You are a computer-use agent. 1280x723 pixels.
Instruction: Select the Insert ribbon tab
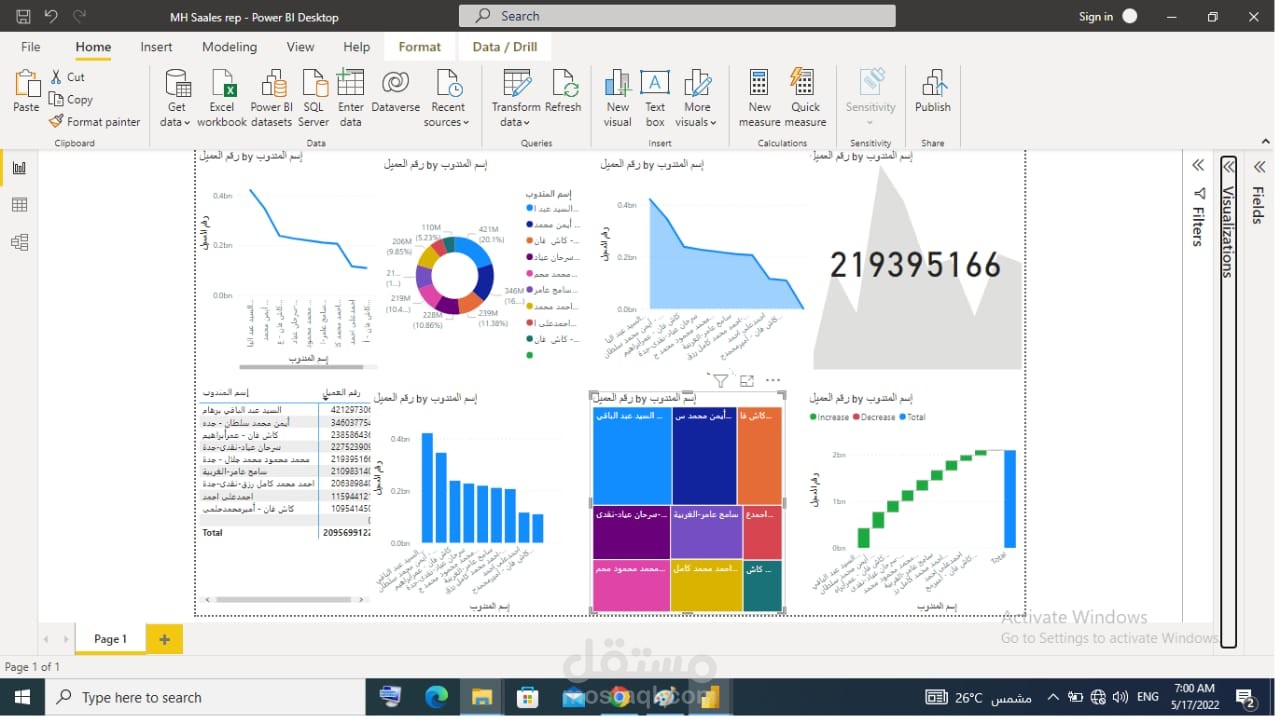tap(156, 47)
